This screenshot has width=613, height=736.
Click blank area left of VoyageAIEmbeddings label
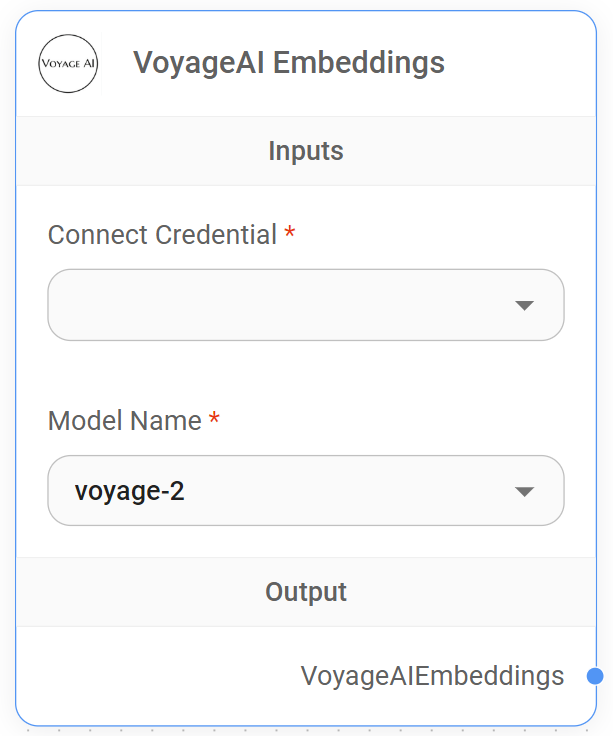(150, 677)
